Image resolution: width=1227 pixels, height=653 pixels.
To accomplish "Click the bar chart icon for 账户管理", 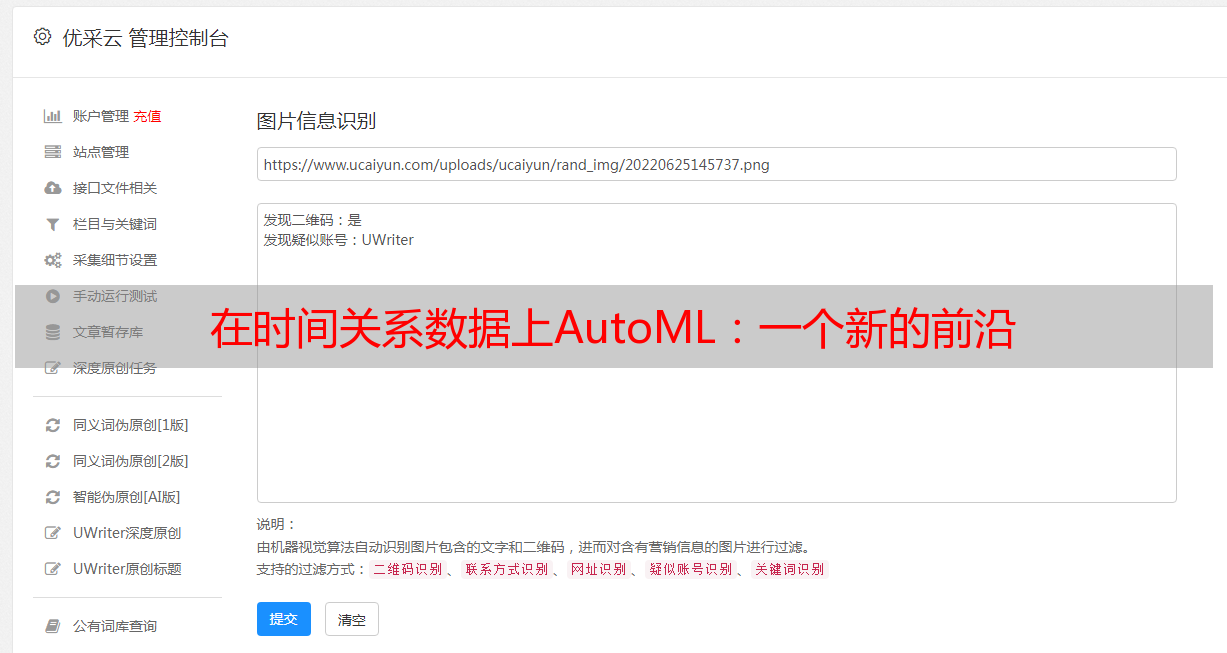I will click(53, 116).
